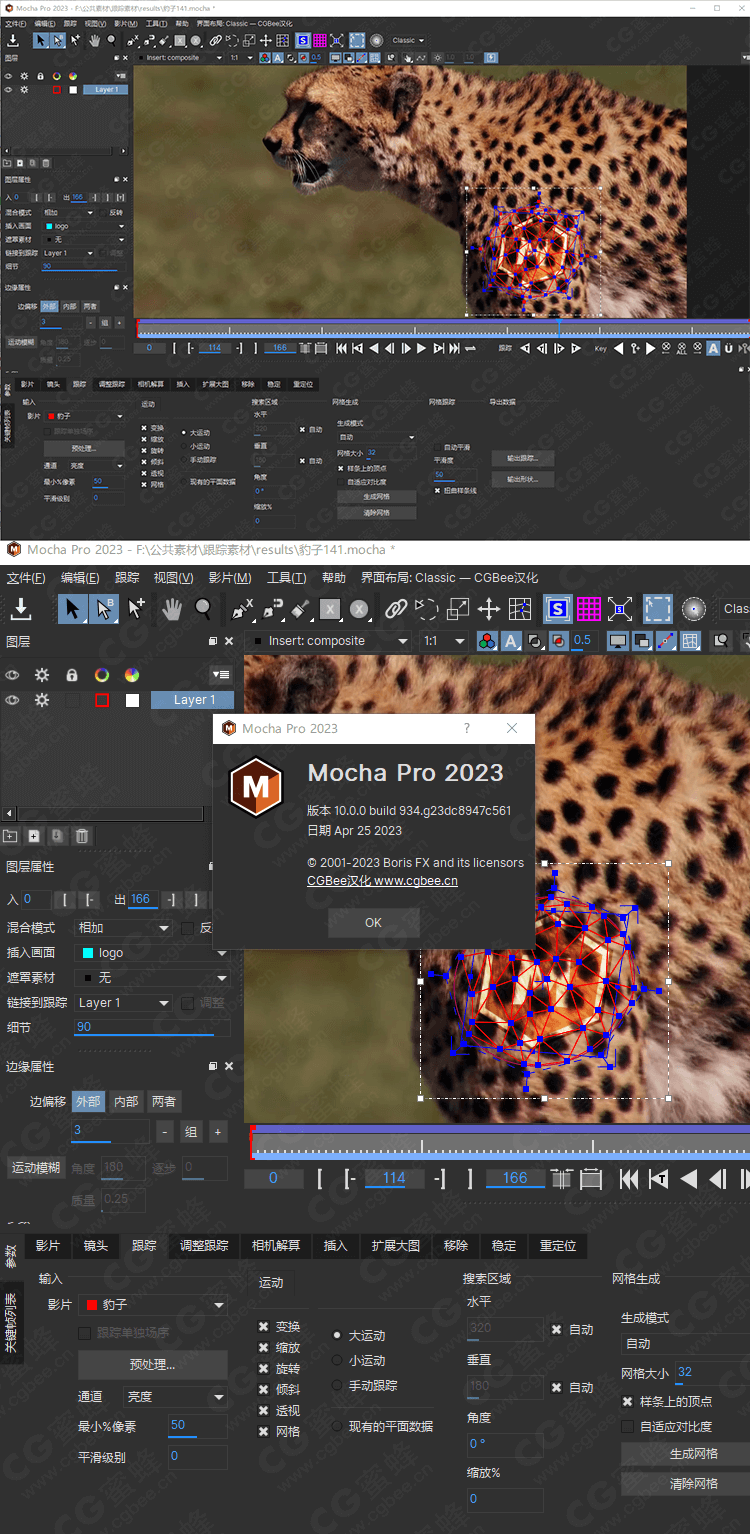Click the help question mark in the About dialog
Screen dimensions: 750x1534
(x=466, y=728)
